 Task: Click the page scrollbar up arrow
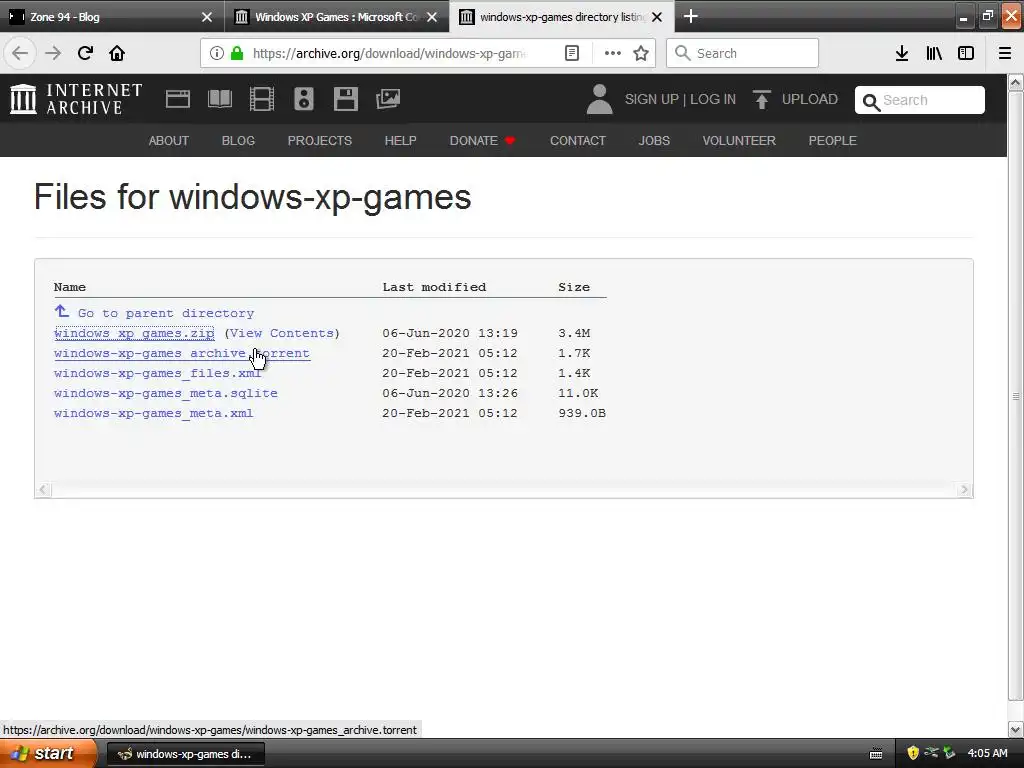pyautogui.click(x=1016, y=82)
